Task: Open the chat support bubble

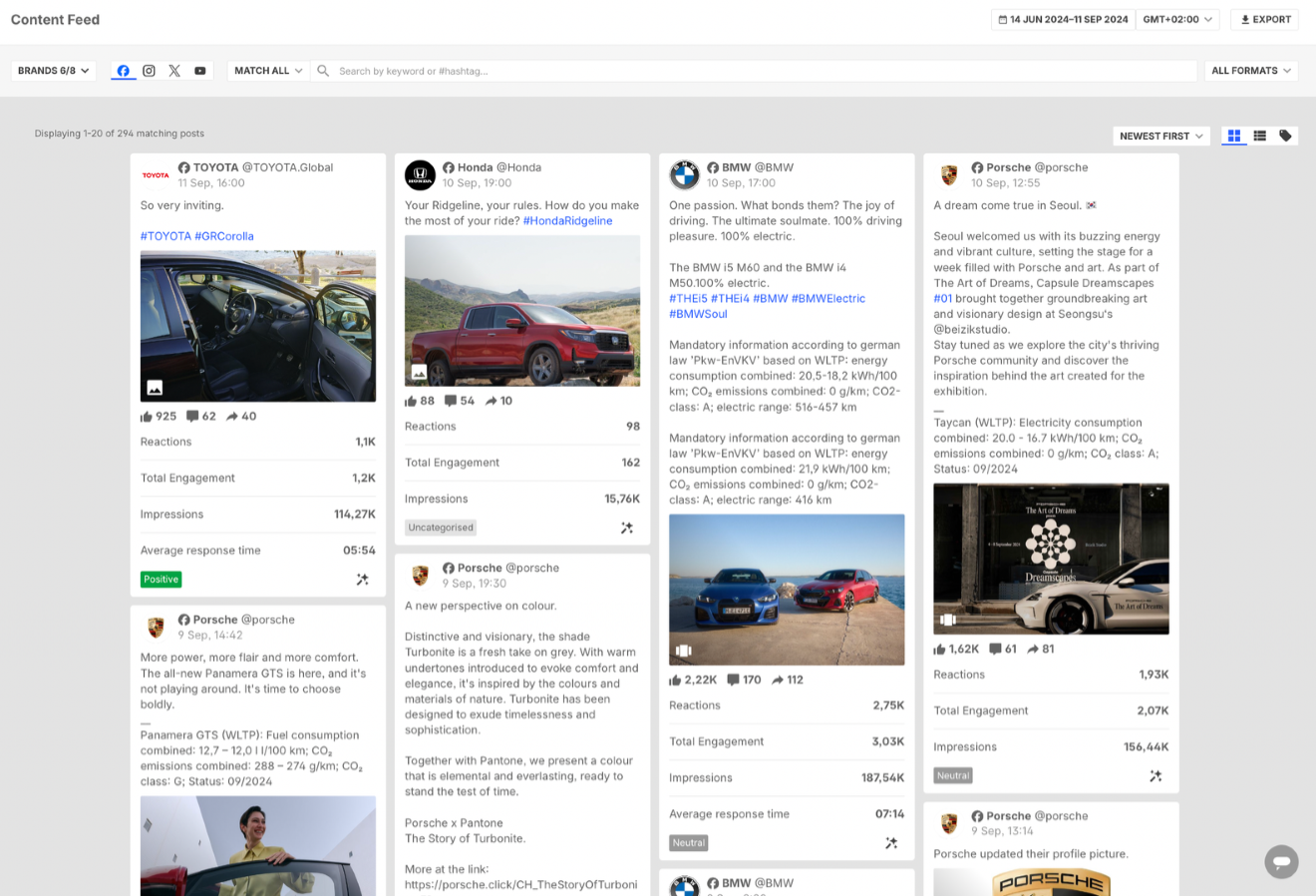Action: 1281,861
